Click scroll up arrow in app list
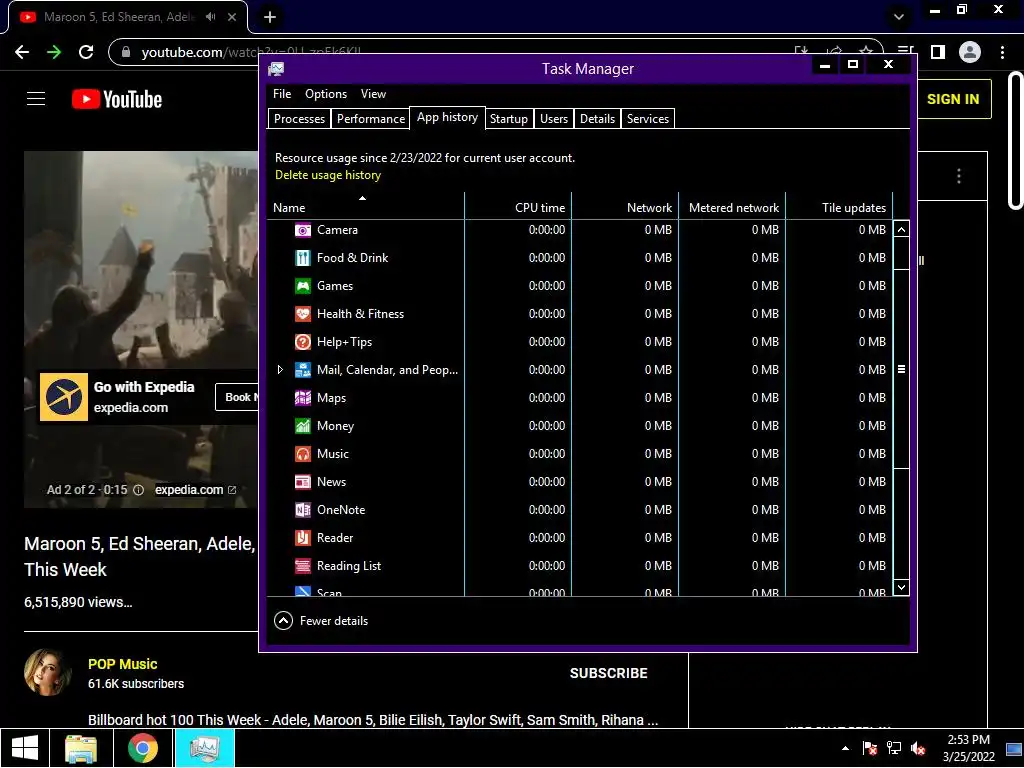 pyautogui.click(x=901, y=229)
